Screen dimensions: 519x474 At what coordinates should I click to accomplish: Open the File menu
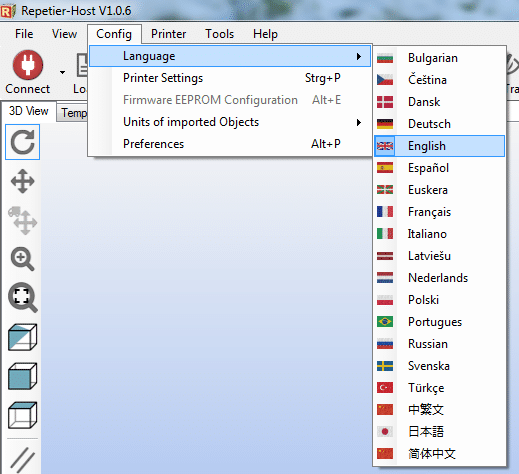(24, 34)
